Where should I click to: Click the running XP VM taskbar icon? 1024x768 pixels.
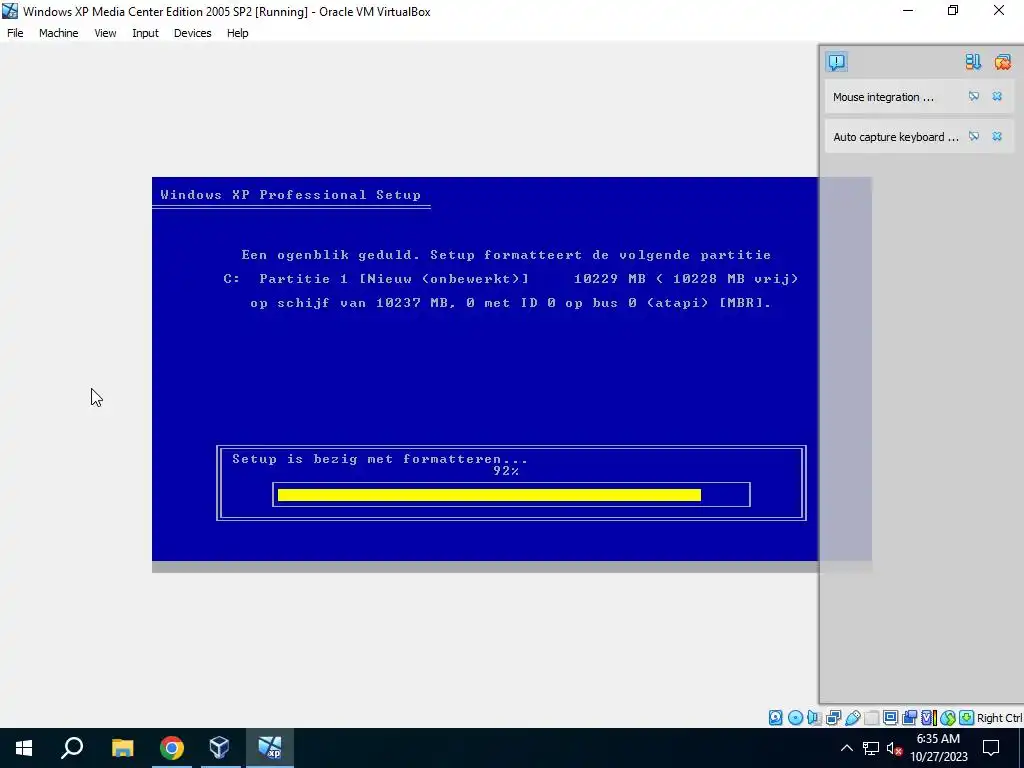[x=270, y=748]
